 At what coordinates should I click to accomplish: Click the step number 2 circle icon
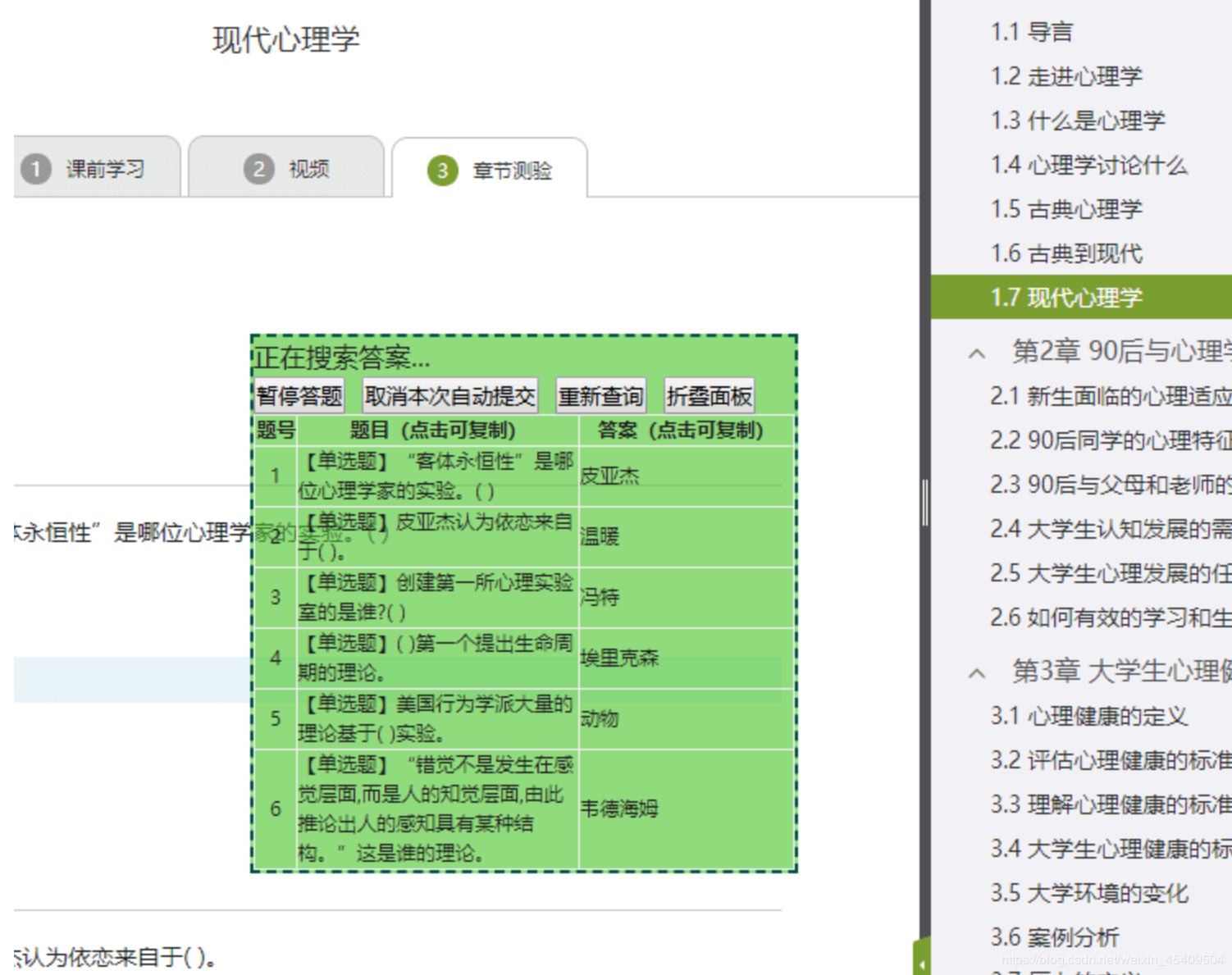point(258,169)
